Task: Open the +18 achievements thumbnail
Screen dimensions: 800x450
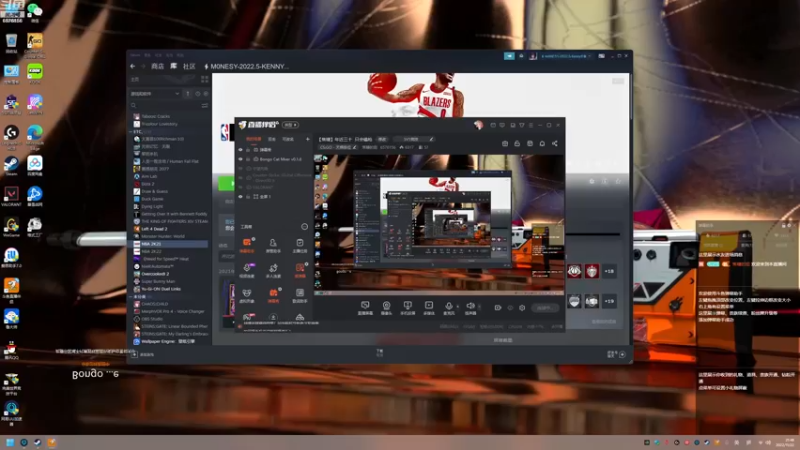Action: point(609,271)
